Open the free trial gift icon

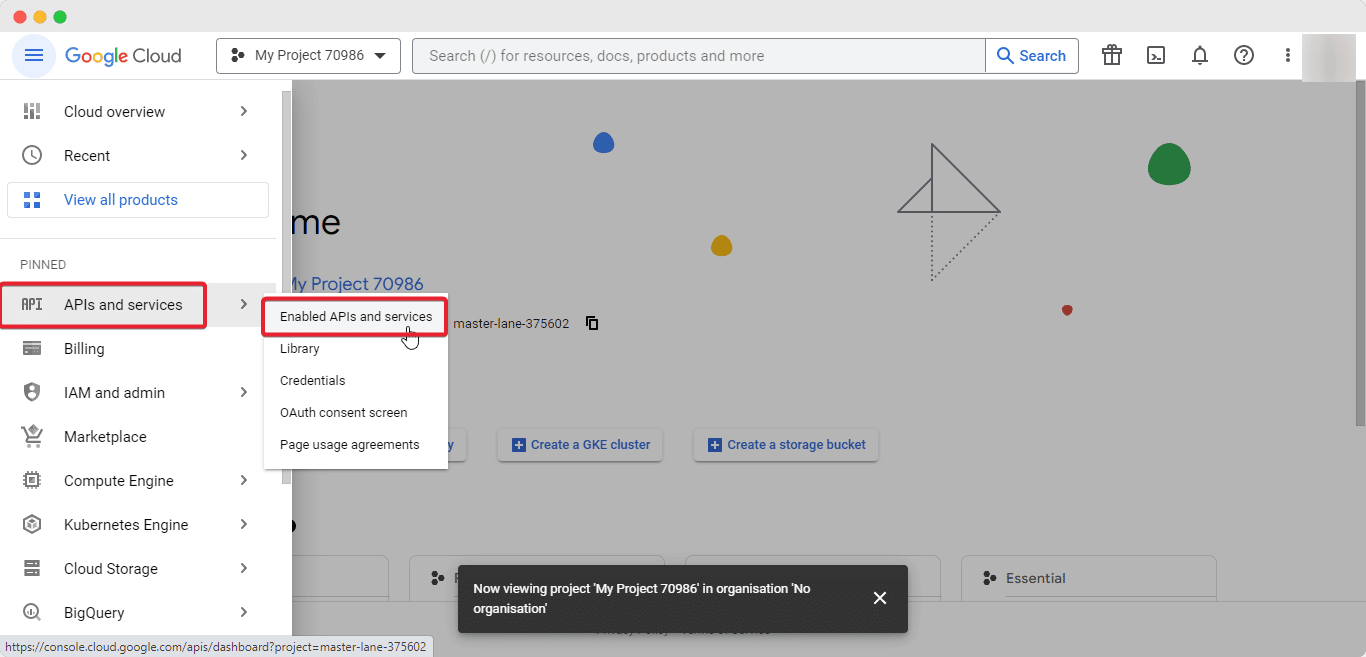click(x=1111, y=56)
